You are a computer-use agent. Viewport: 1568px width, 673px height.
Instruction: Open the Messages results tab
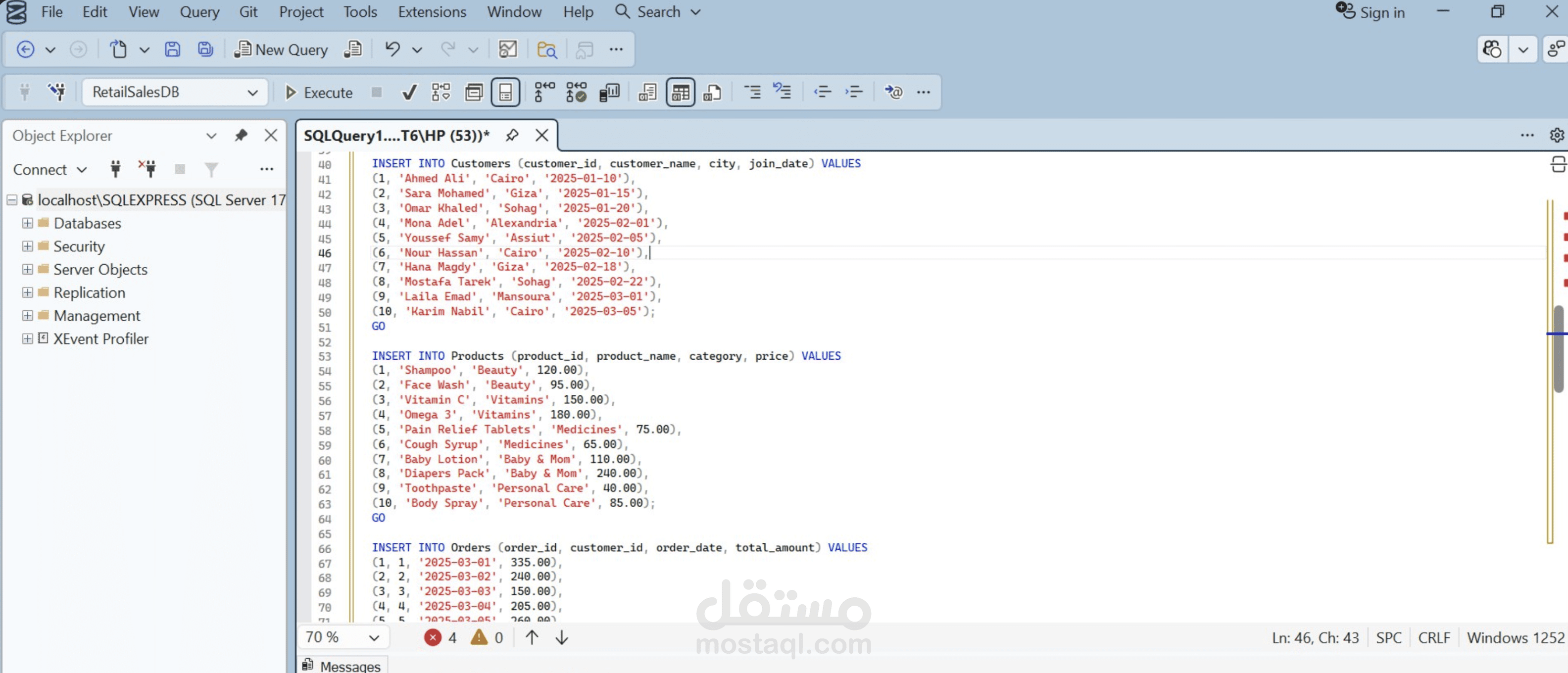pos(343,666)
